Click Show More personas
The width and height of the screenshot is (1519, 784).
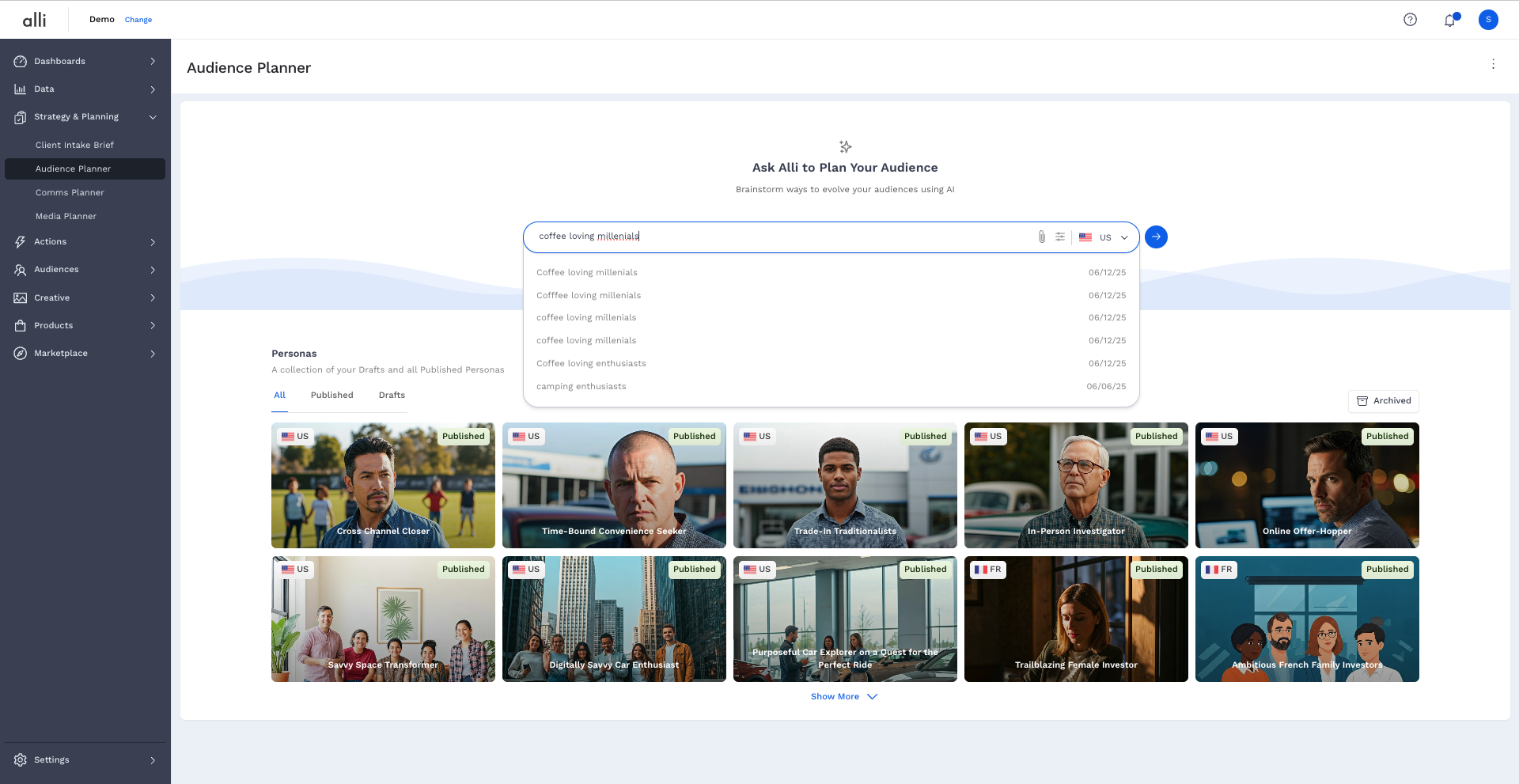[843, 697]
